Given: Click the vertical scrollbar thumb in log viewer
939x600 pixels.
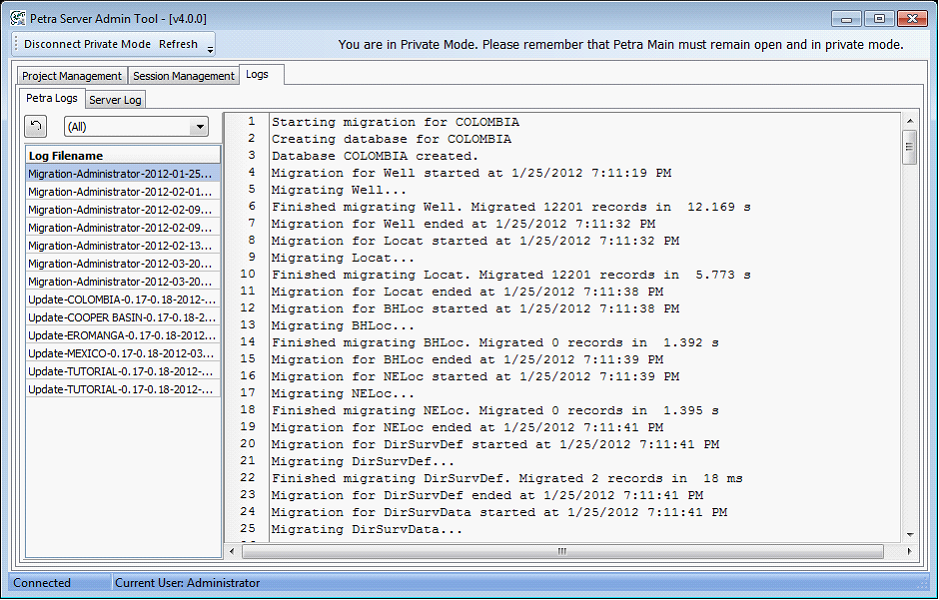Looking at the screenshot, I should pos(909,147).
